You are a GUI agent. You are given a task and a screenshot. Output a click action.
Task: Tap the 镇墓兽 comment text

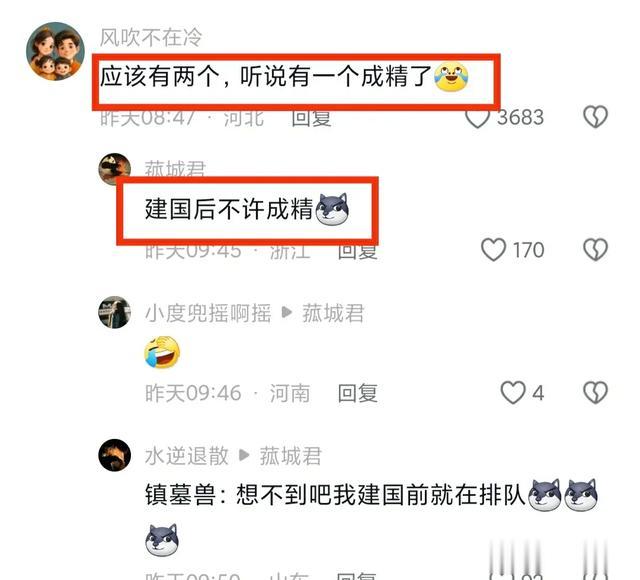[335, 495]
